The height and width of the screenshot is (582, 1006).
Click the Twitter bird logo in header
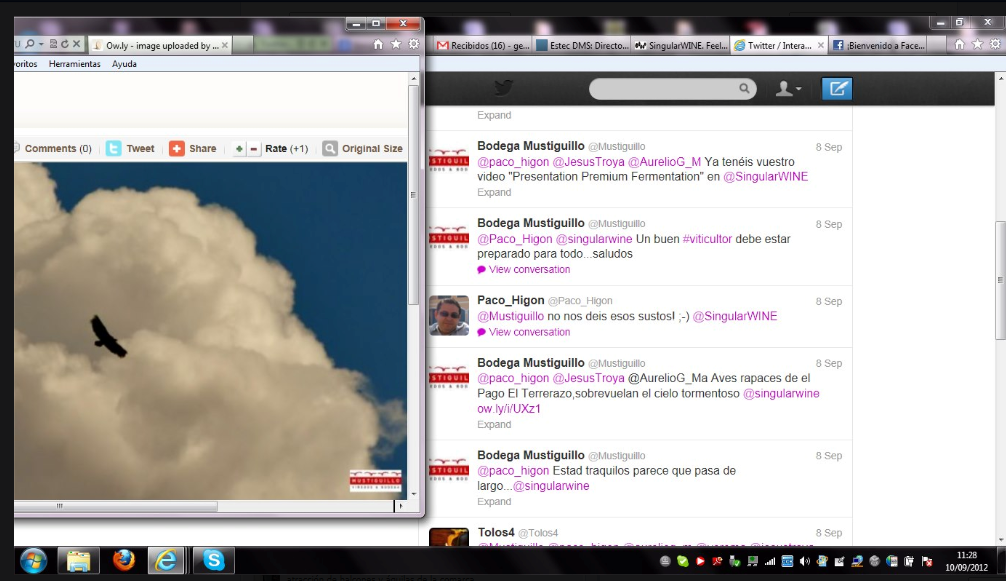pos(503,89)
